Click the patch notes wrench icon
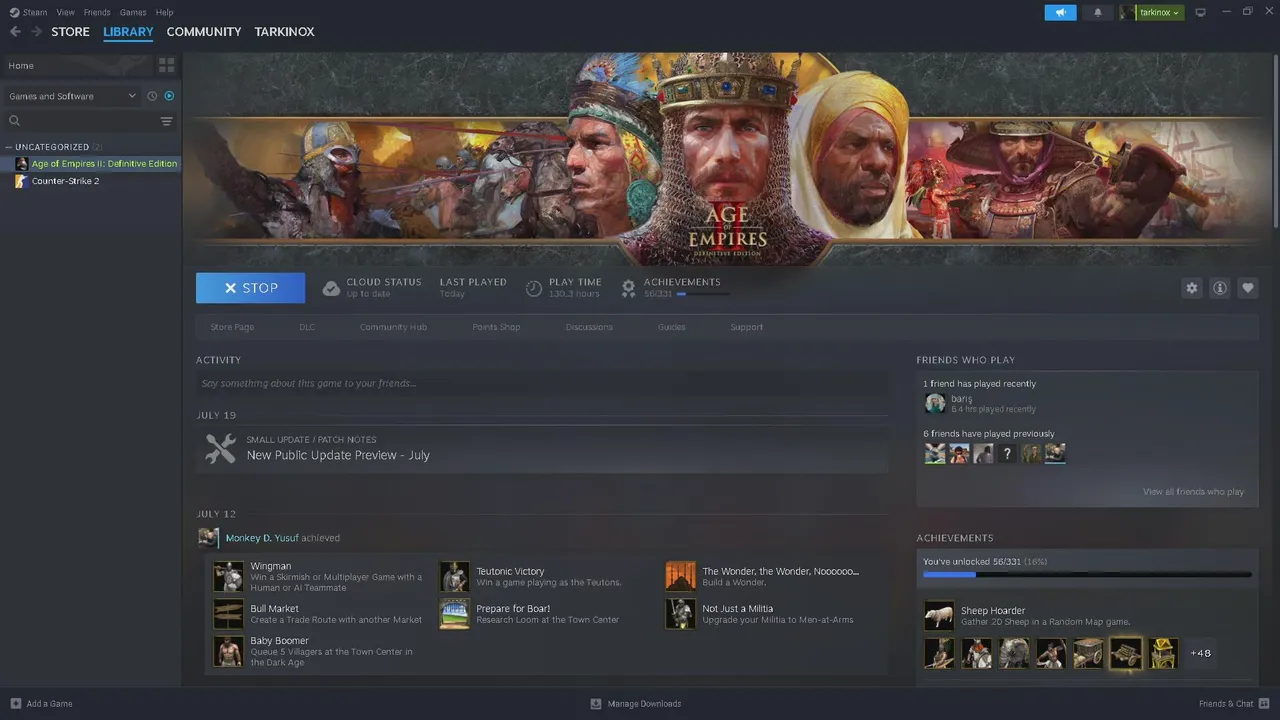Viewport: 1280px width, 720px height. coord(220,448)
